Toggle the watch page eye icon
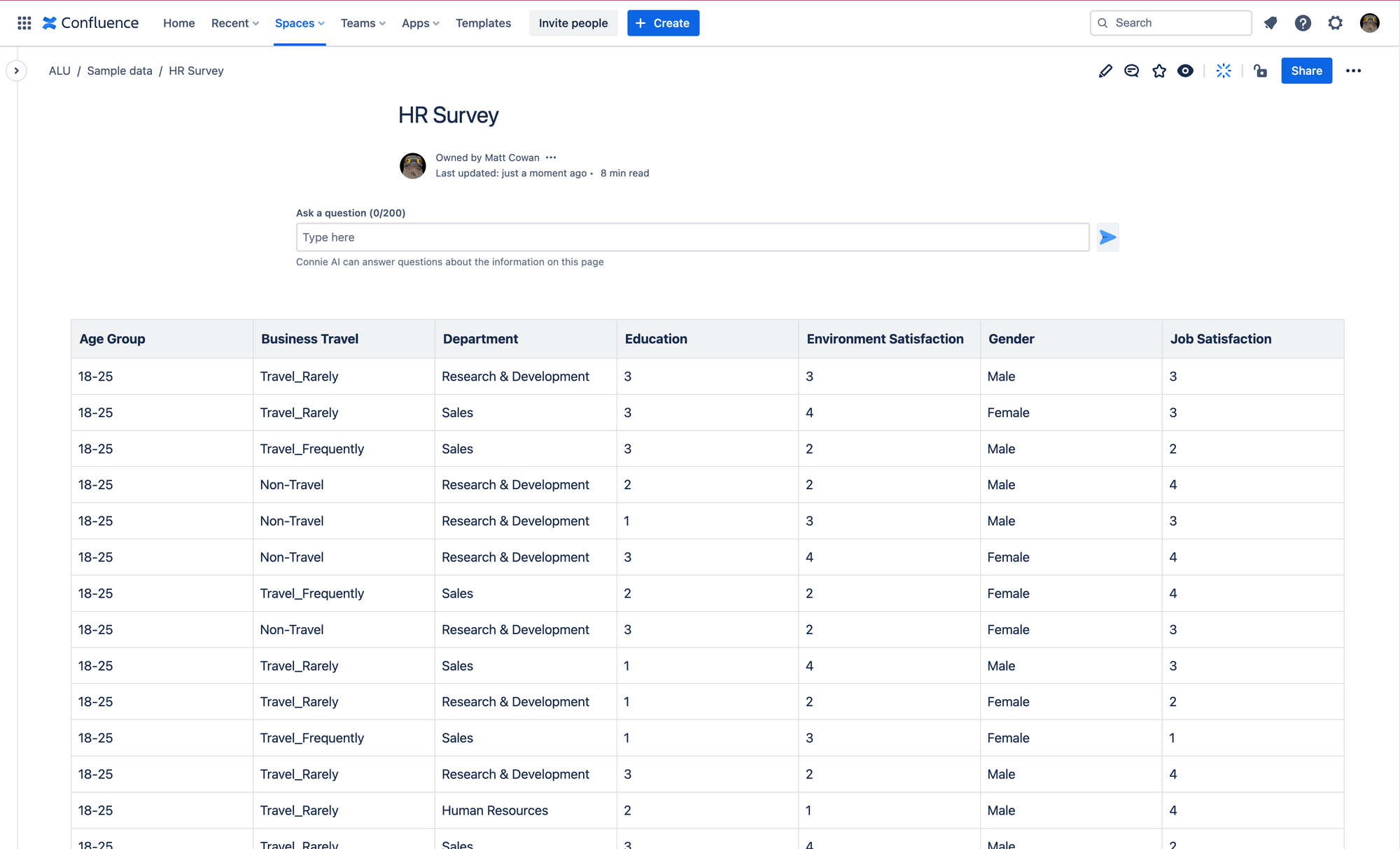This screenshot has height=849, width=1400. (x=1185, y=71)
